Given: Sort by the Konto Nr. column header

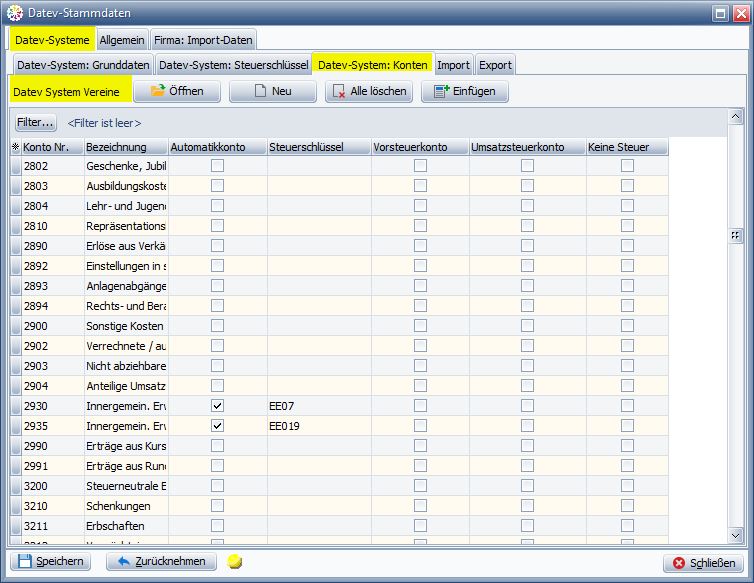Looking at the screenshot, I should 52,147.
